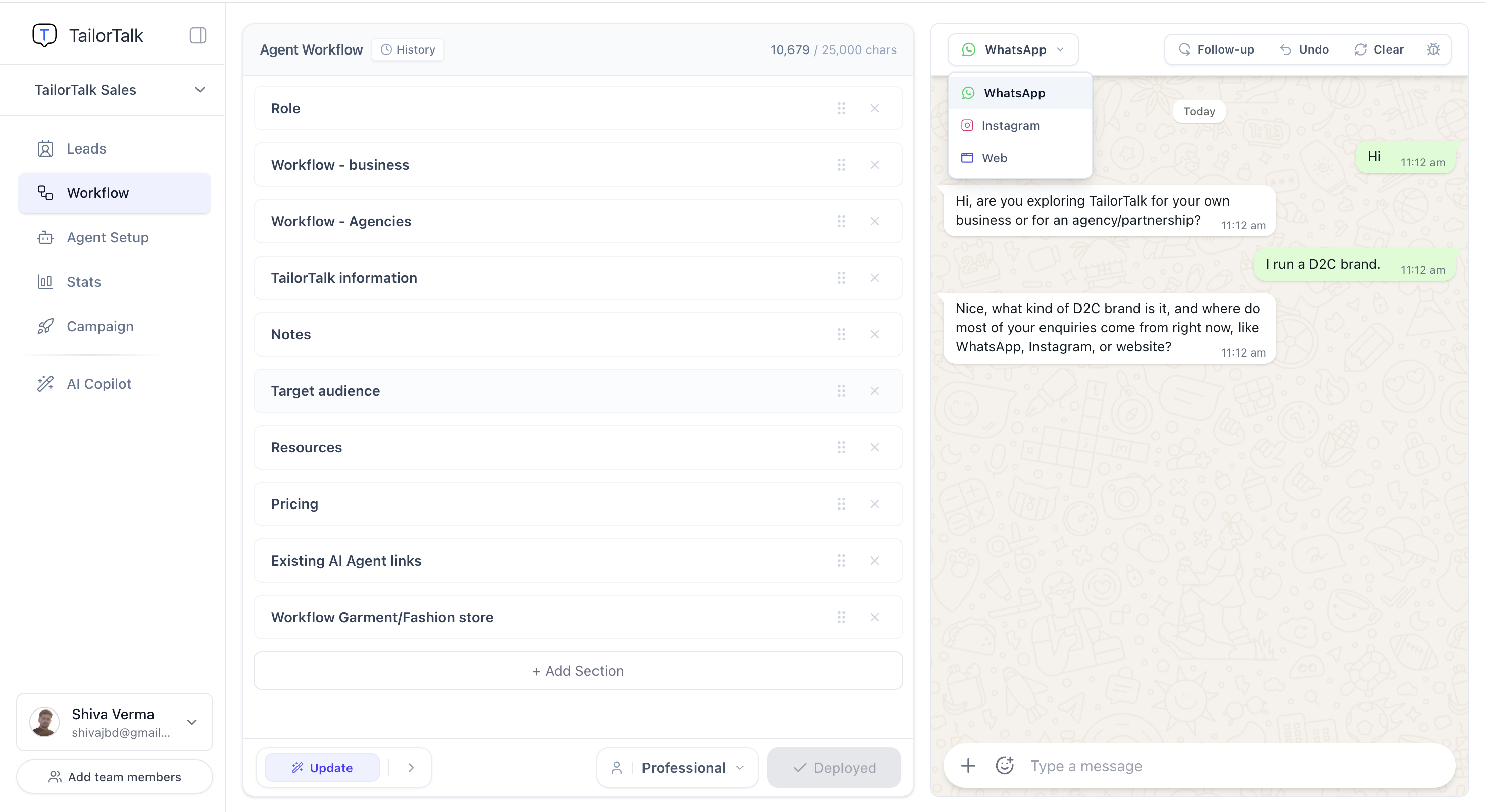The height and width of the screenshot is (812, 1485).
Task: Remove the Workflow - Agencies section
Action: (x=874, y=221)
